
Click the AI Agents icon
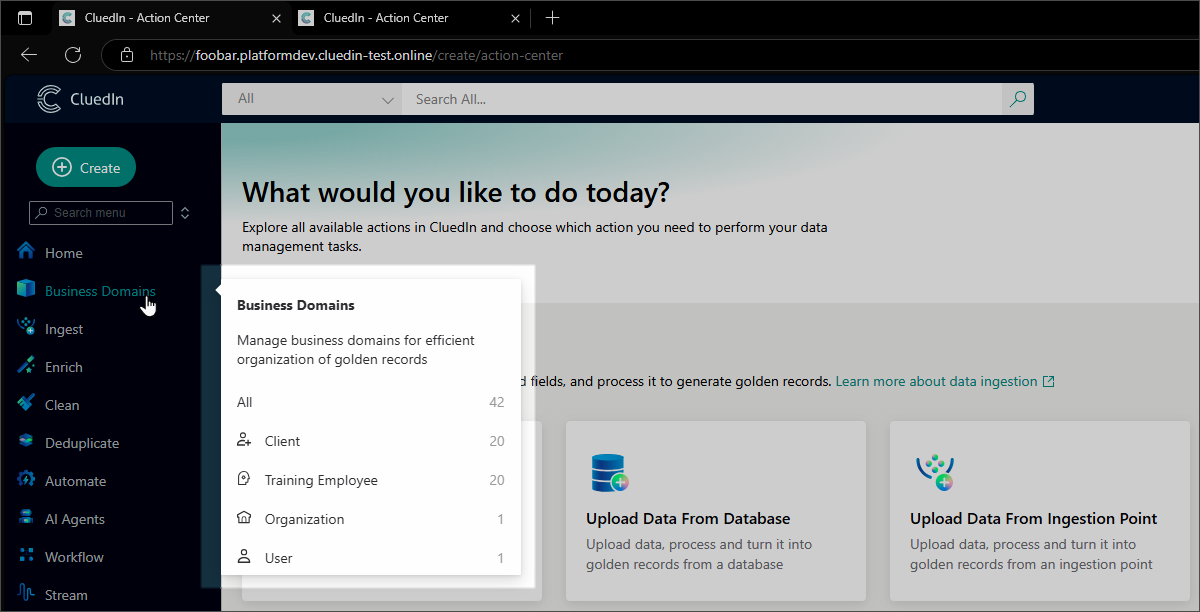(x=26, y=518)
